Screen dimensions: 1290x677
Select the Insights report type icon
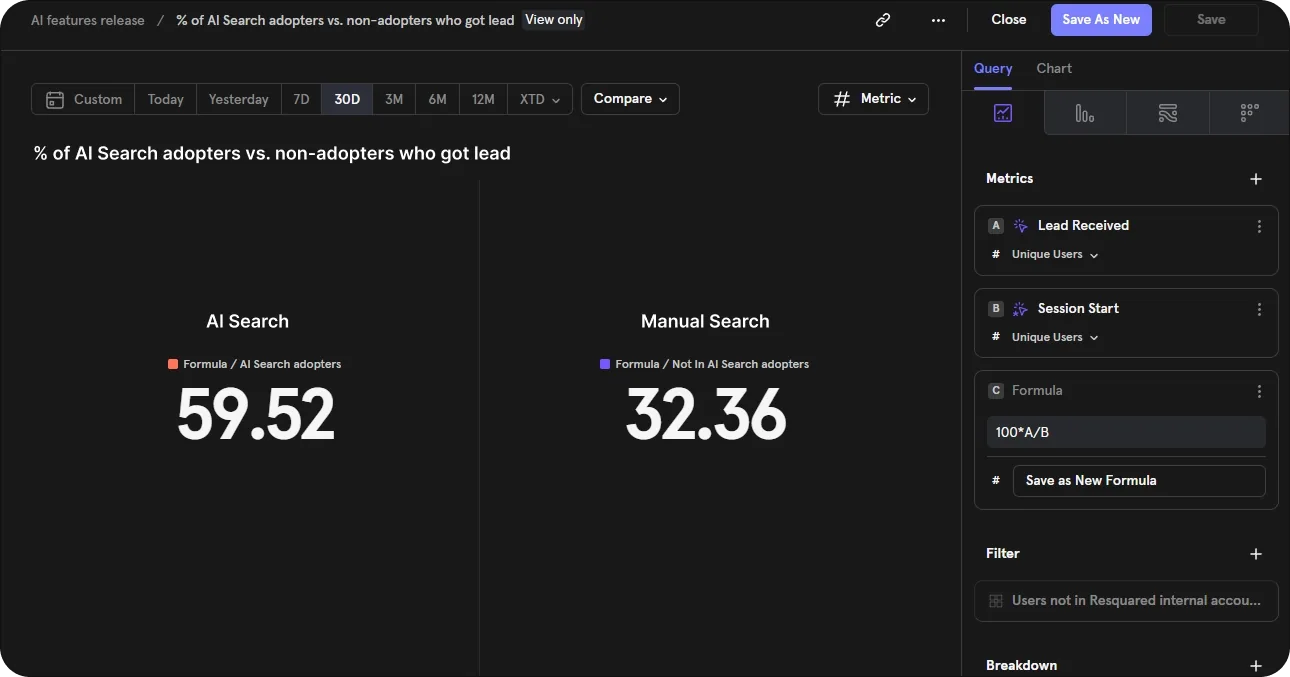coord(1003,113)
